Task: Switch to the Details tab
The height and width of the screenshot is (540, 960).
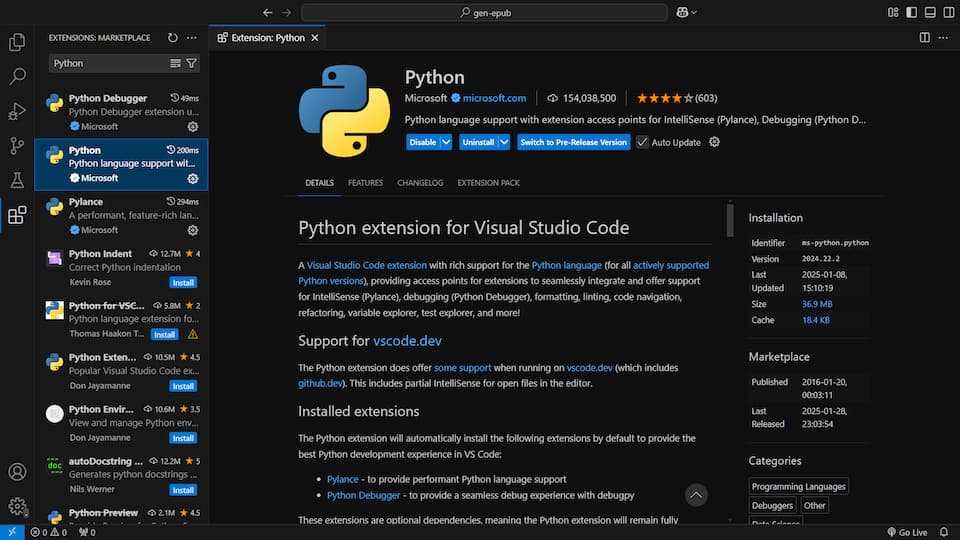Action: pos(320,182)
